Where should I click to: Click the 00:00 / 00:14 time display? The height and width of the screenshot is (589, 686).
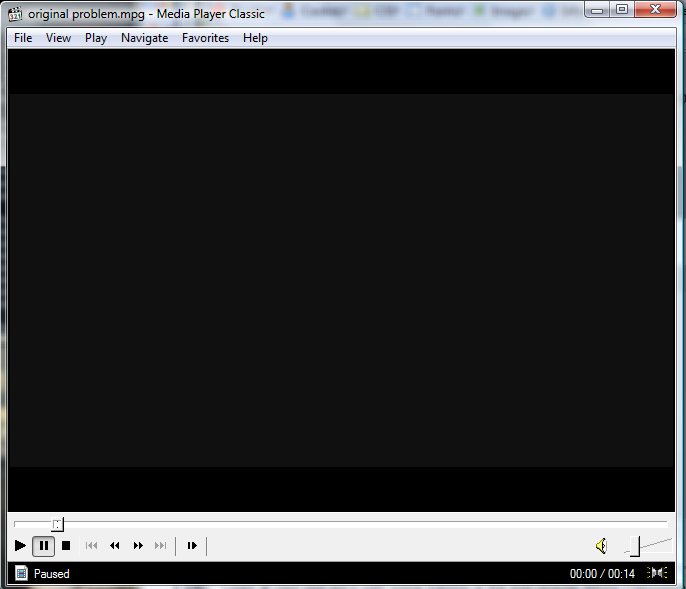pos(602,574)
